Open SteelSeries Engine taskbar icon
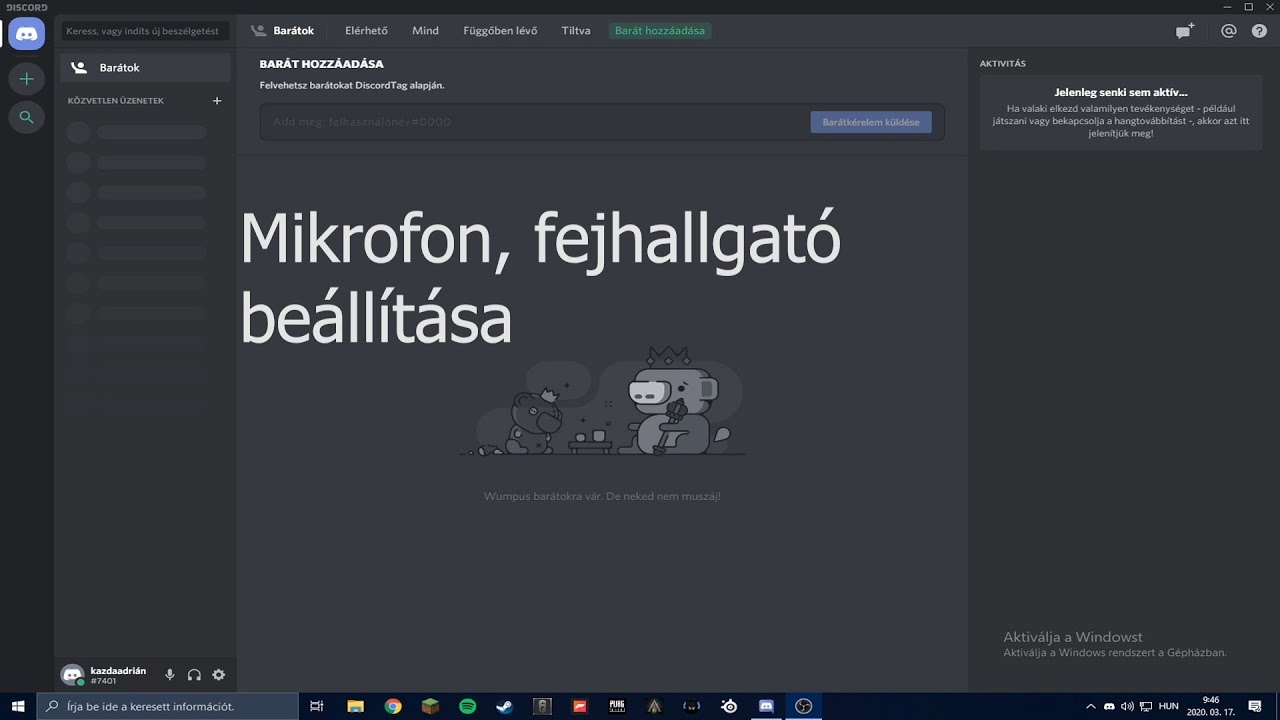Screen dimensions: 1280x720 729,706
